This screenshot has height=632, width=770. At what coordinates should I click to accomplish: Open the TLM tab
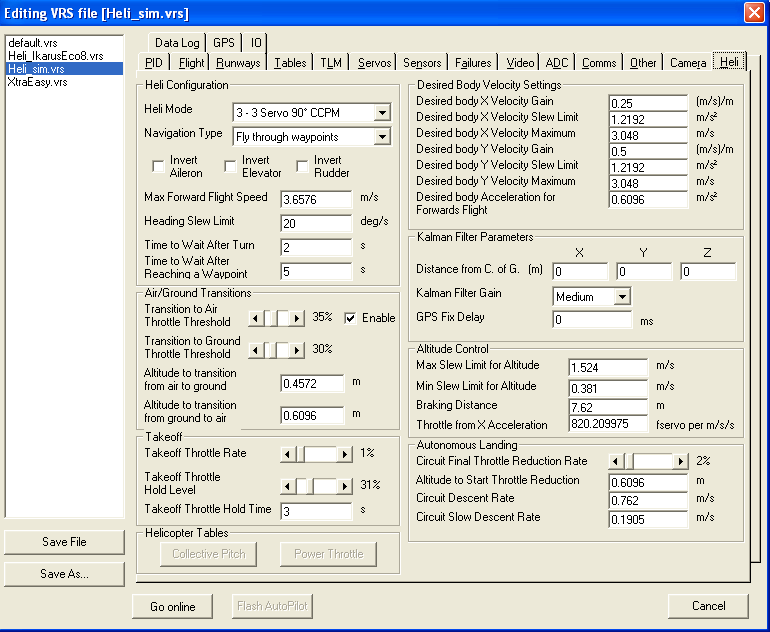coord(331,63)
